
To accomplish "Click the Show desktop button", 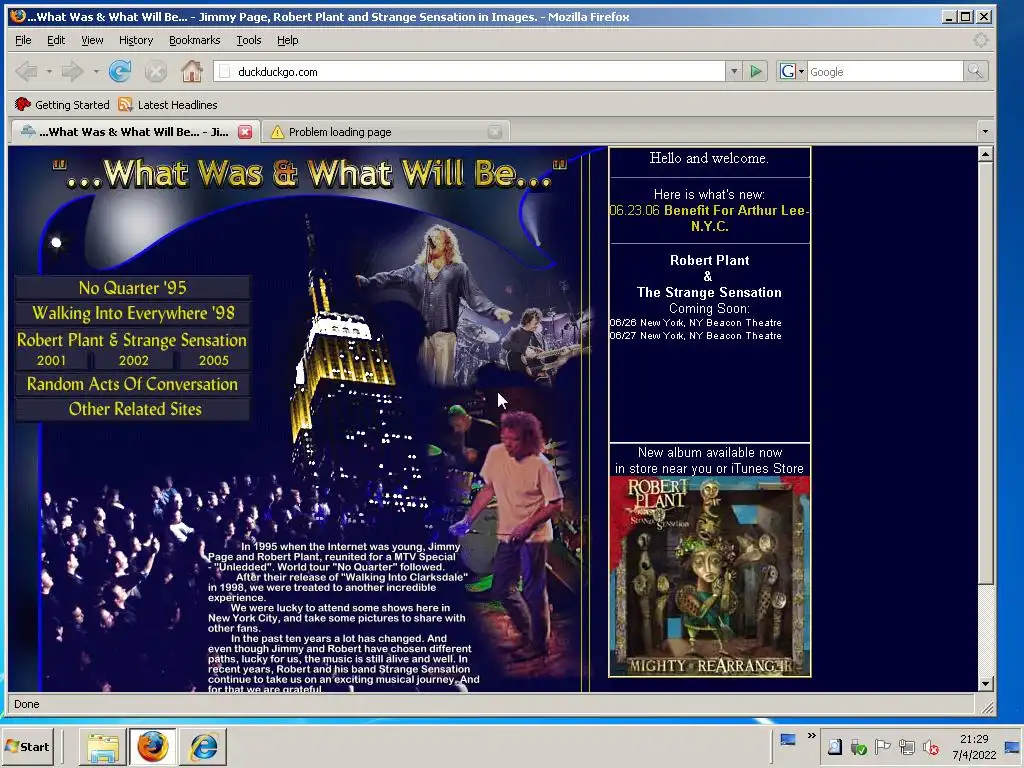I will tap(1013, 746).
